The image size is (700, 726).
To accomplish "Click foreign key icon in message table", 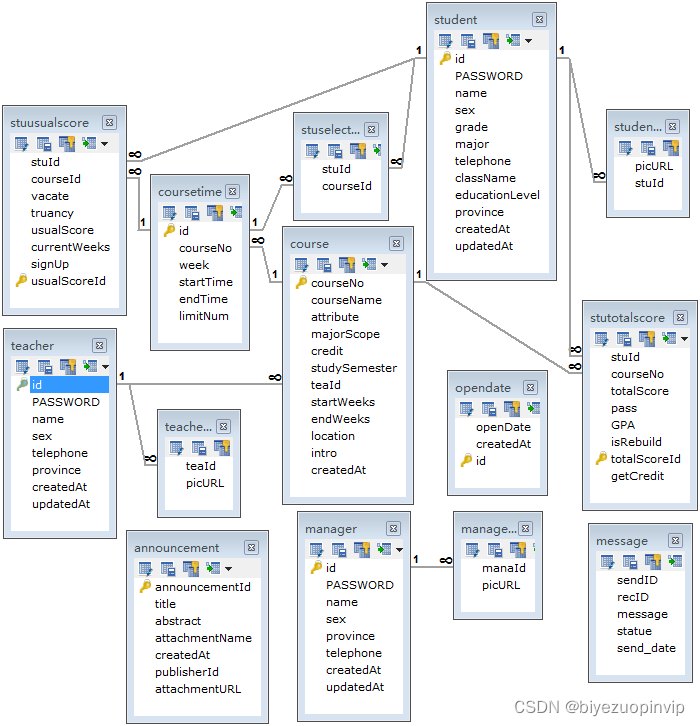I will coord(653,562).
